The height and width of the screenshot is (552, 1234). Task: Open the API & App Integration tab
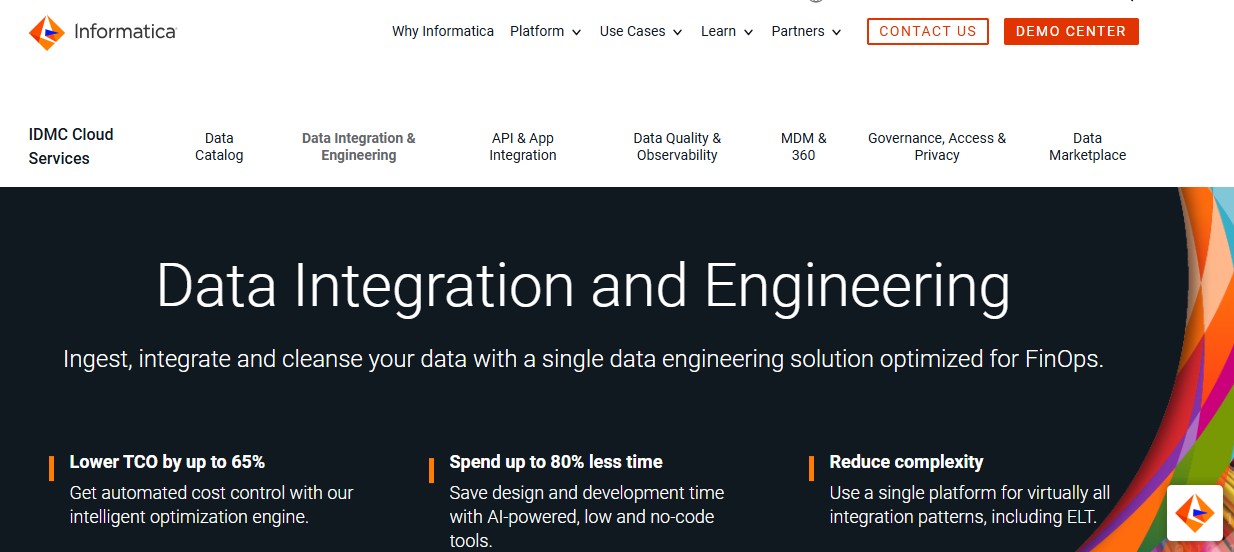point(523,147)
